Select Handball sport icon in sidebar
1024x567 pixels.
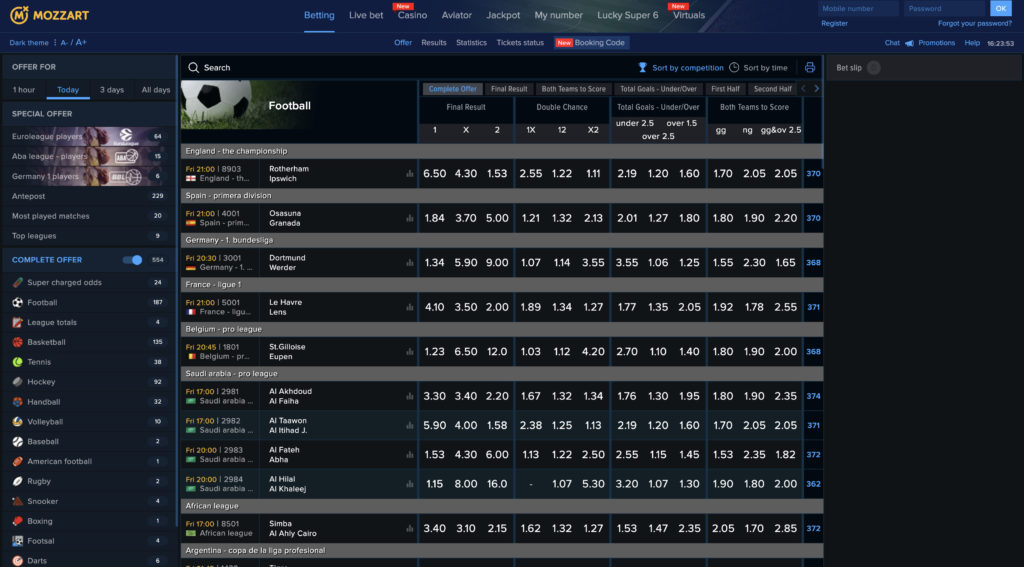18,402
